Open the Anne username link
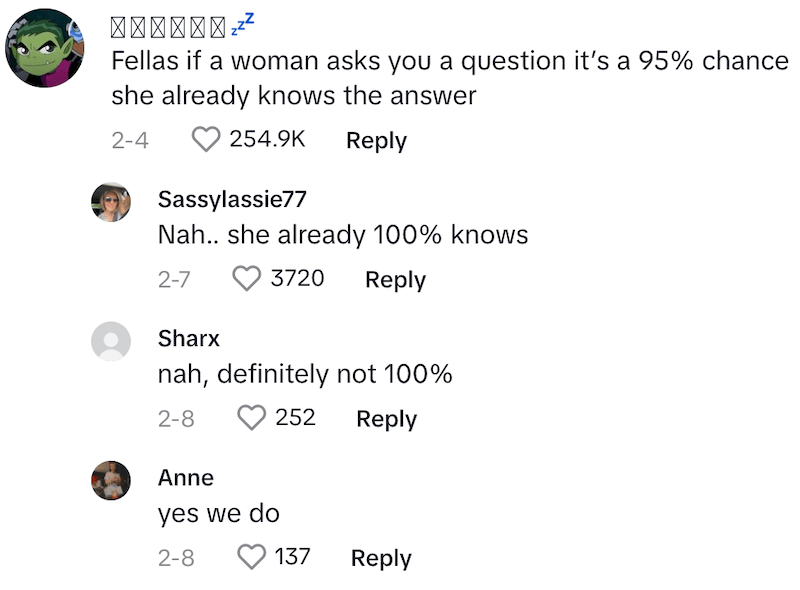This screenshot has width=800, height=590. (x=186, y=477)
